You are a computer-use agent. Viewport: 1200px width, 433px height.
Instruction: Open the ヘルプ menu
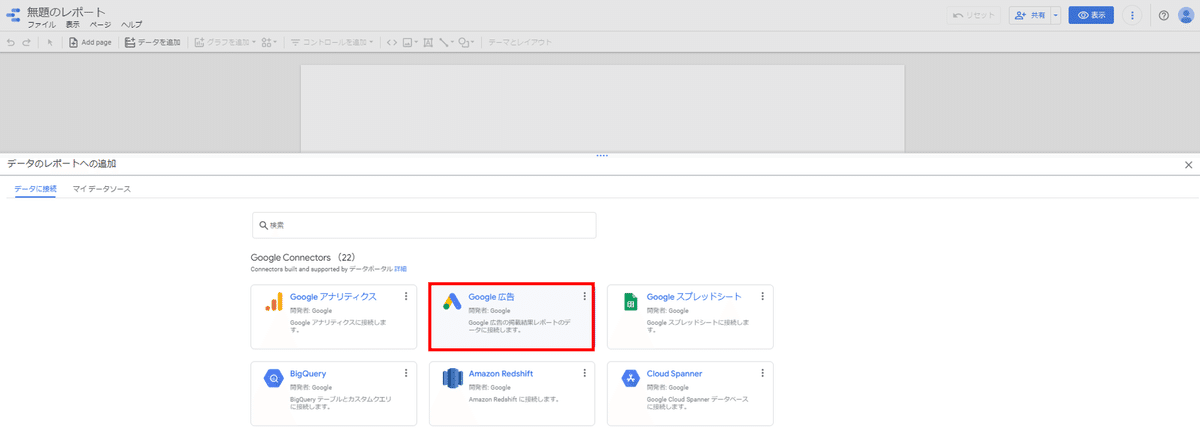tap(131, 23)
